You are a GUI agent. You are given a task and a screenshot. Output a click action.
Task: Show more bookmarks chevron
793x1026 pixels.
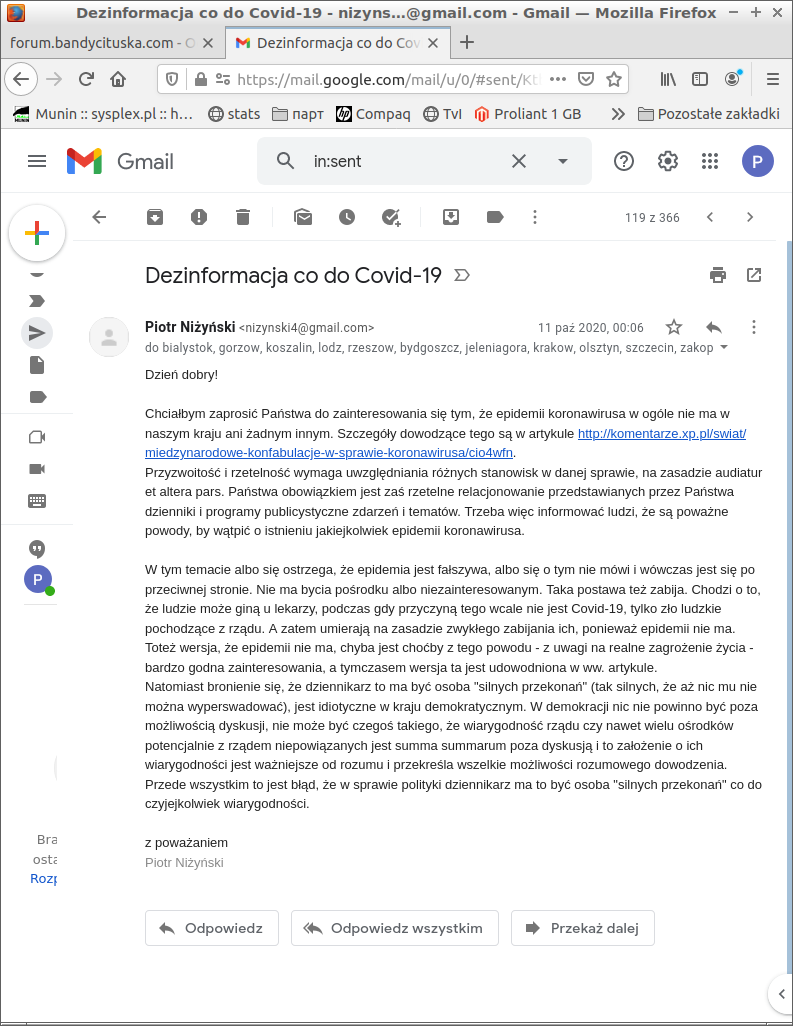pyautogui.click(x=618, y=114)
